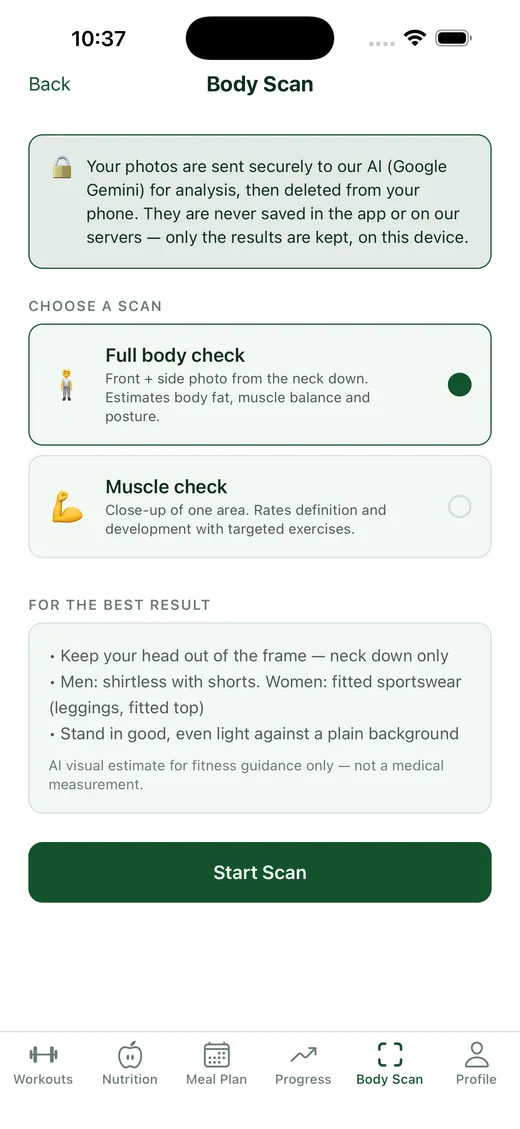Open the Workouts dumbbell icon

(x=43, y=1055)
